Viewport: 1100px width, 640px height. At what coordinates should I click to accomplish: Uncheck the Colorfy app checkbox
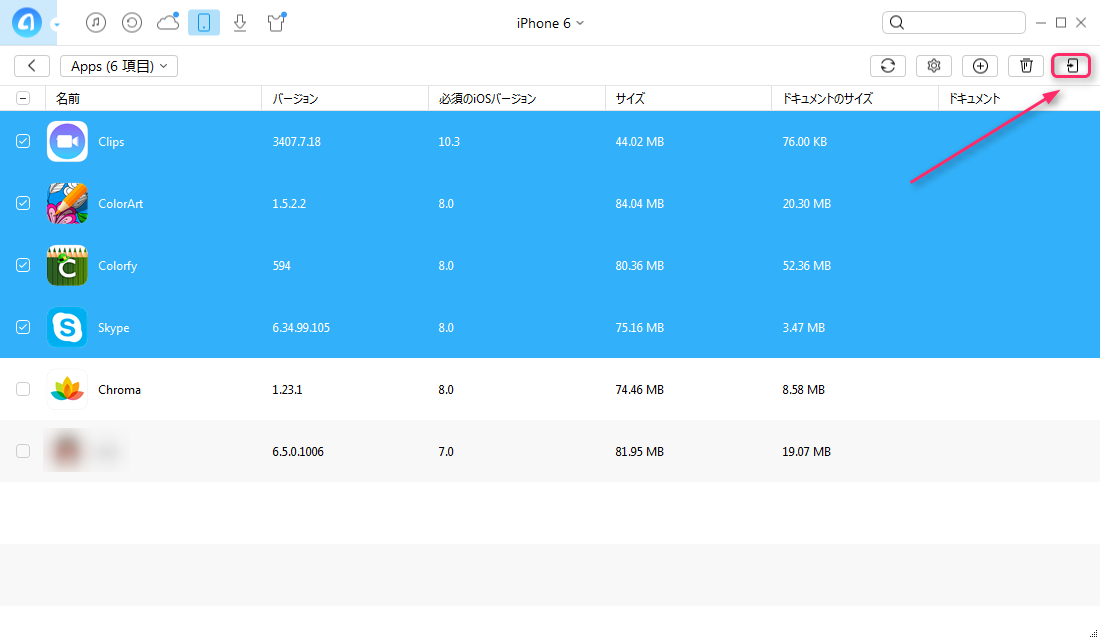[x=23, y=265]
